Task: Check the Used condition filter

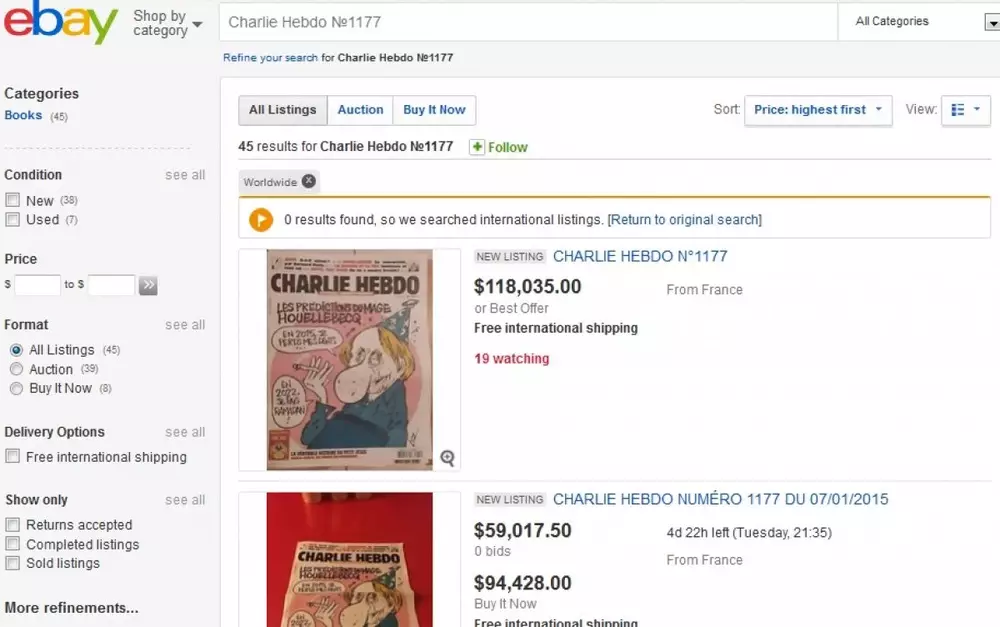Action: coord(13,219)
